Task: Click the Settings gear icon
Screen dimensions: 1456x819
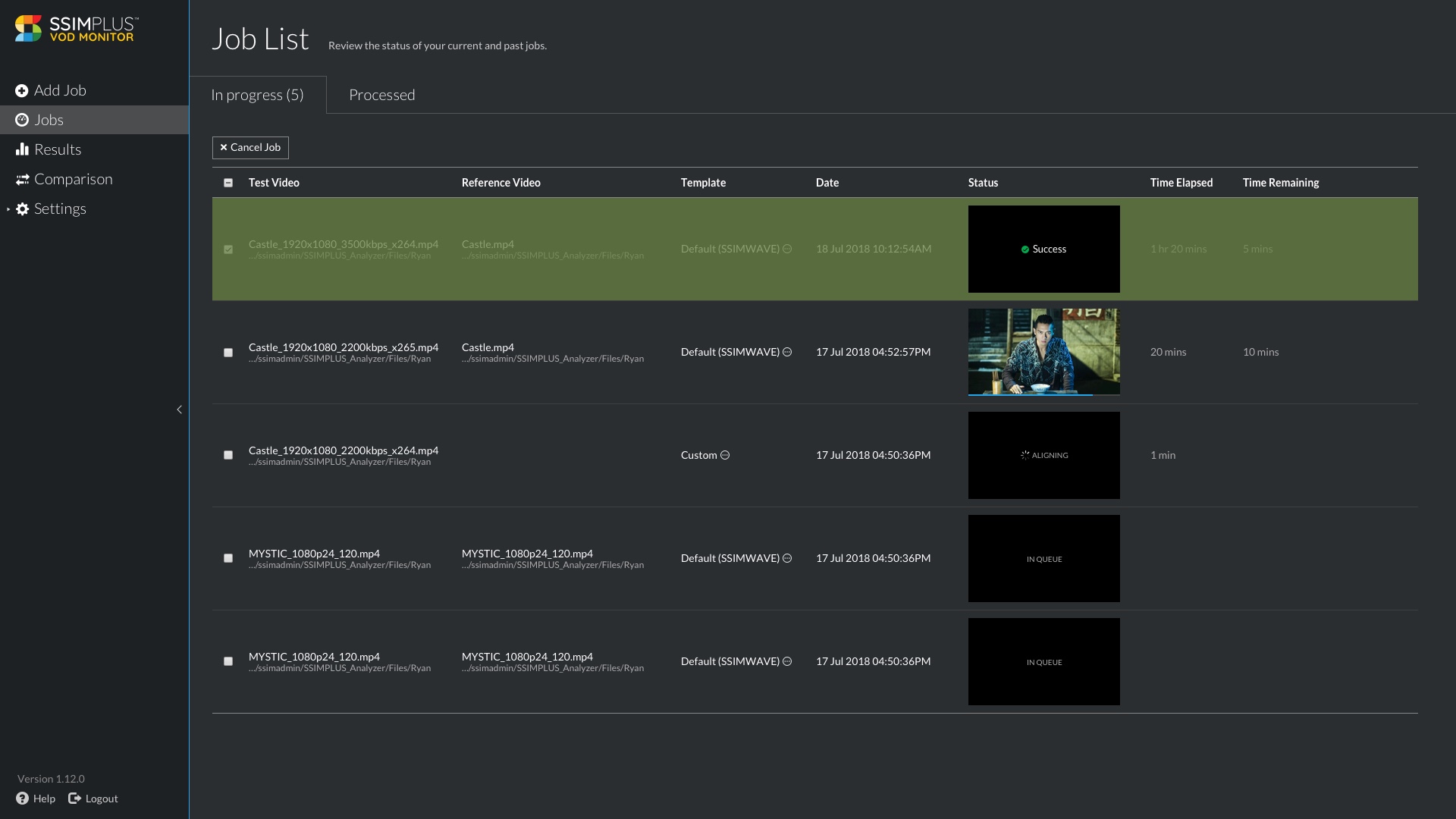Action: [x=23, y=209]
